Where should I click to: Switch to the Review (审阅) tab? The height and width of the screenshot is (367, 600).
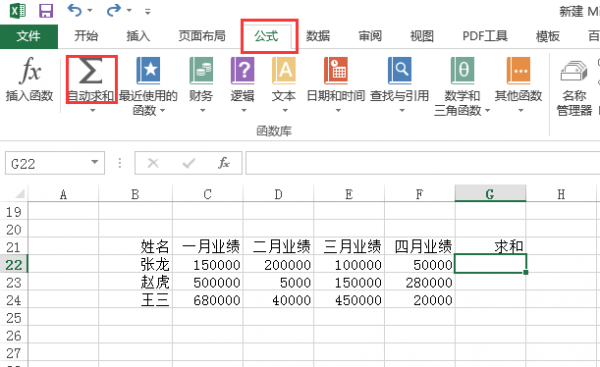pyautogui.click(x=370, y=36)
